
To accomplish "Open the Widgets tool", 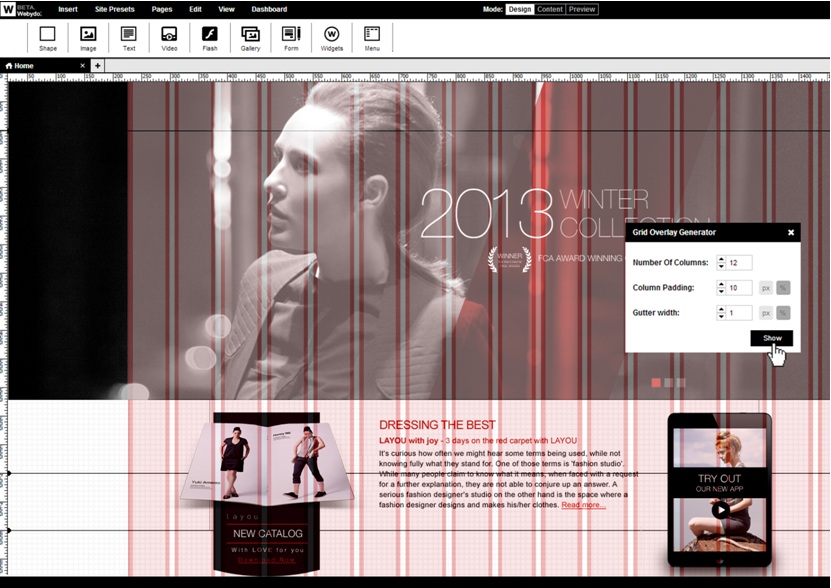I will [331, 37].
